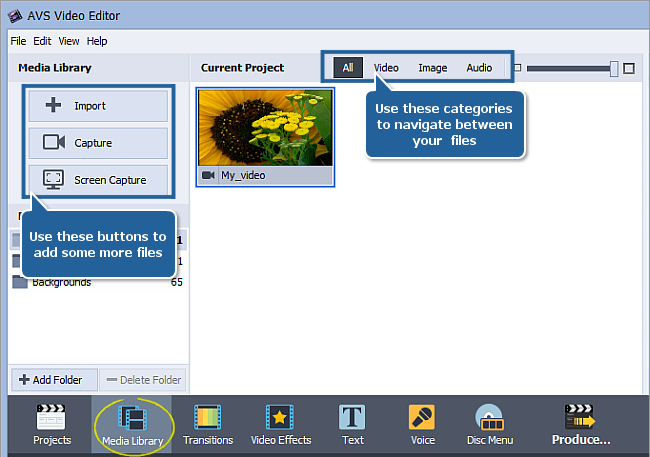Click the large thumbnail size icon
The height and width of the screenshot is (457, 650).
click(x=629, y=68)
